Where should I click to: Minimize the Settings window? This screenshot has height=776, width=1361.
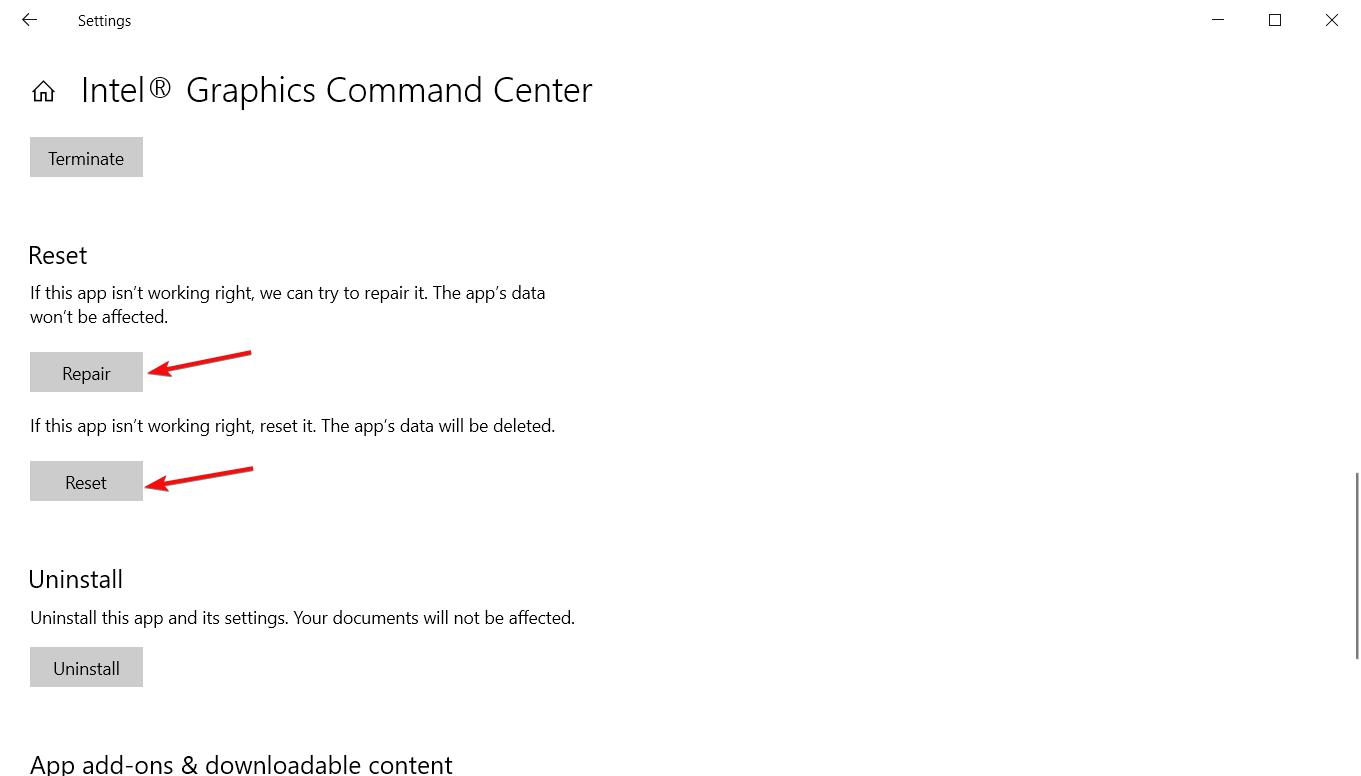click(1217, 20)
